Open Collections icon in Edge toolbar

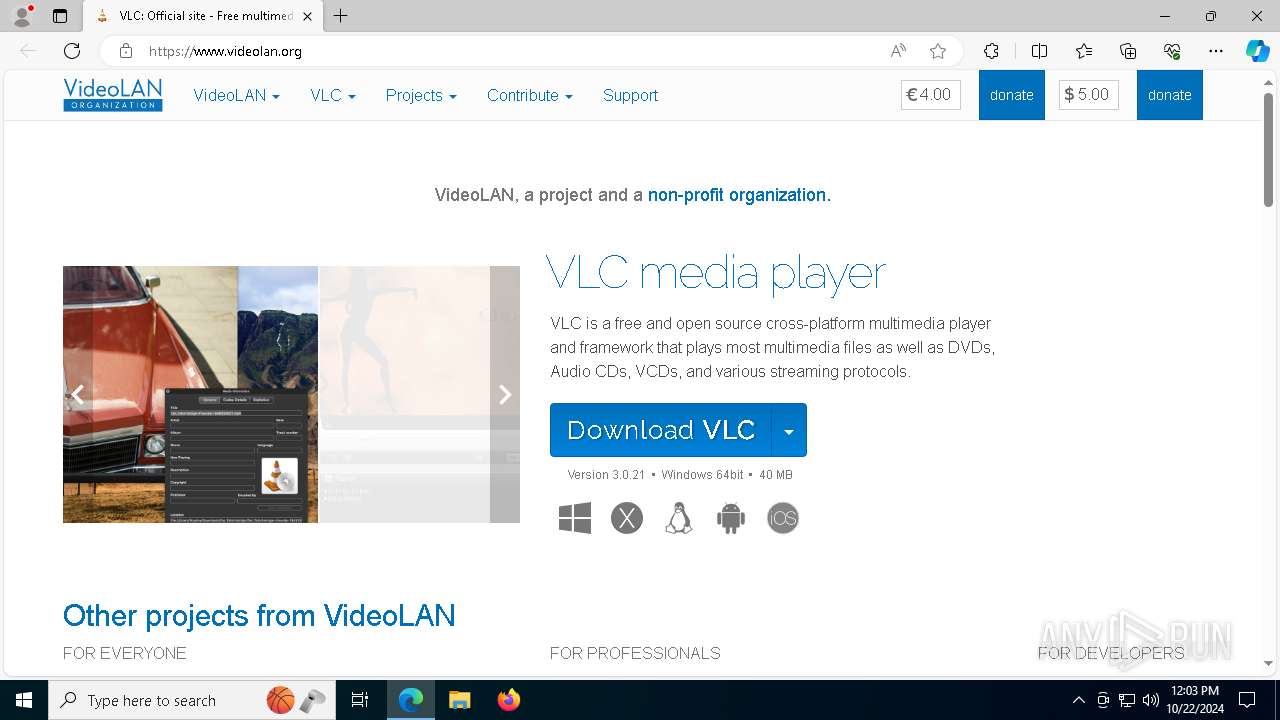pyautogui.click(x=1128, y=51)
